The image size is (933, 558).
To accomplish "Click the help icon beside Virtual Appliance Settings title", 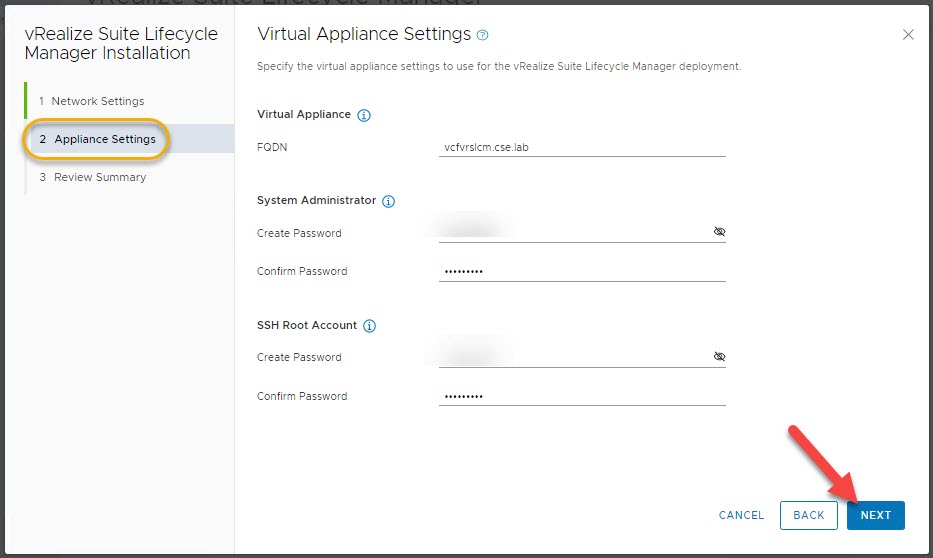I will coord(483,35).
